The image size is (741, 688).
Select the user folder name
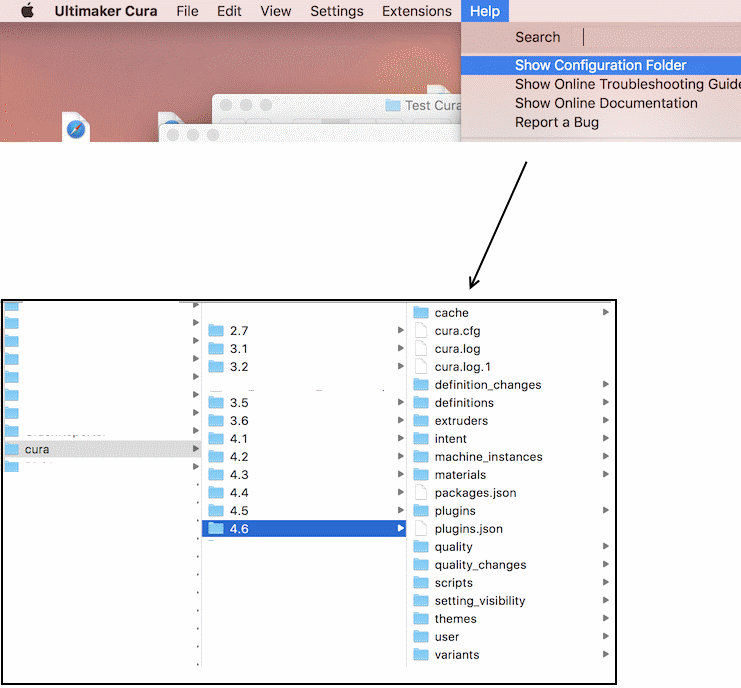click(447, 637)
